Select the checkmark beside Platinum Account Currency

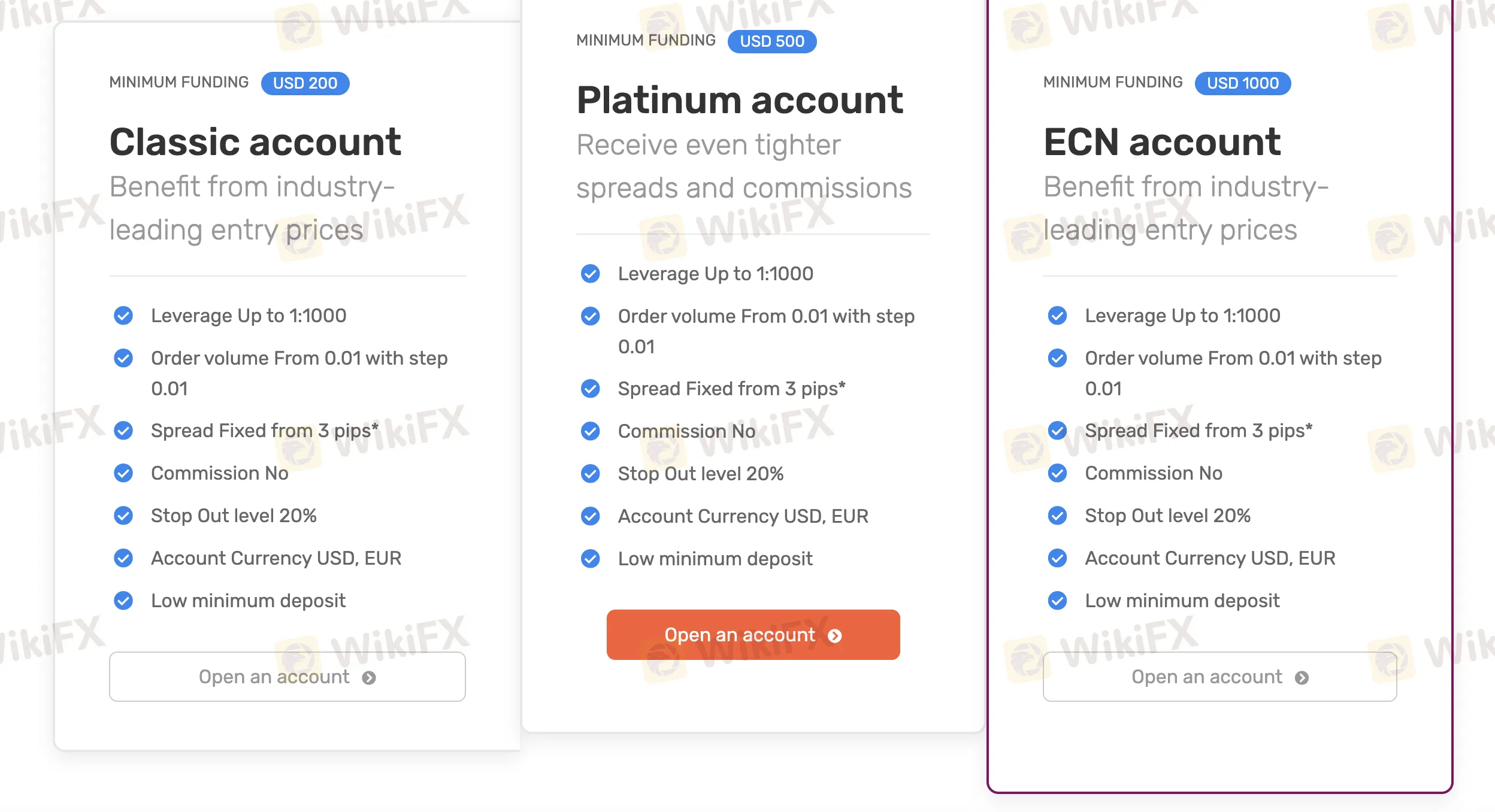pyautogui.click(x=591, y=516)
